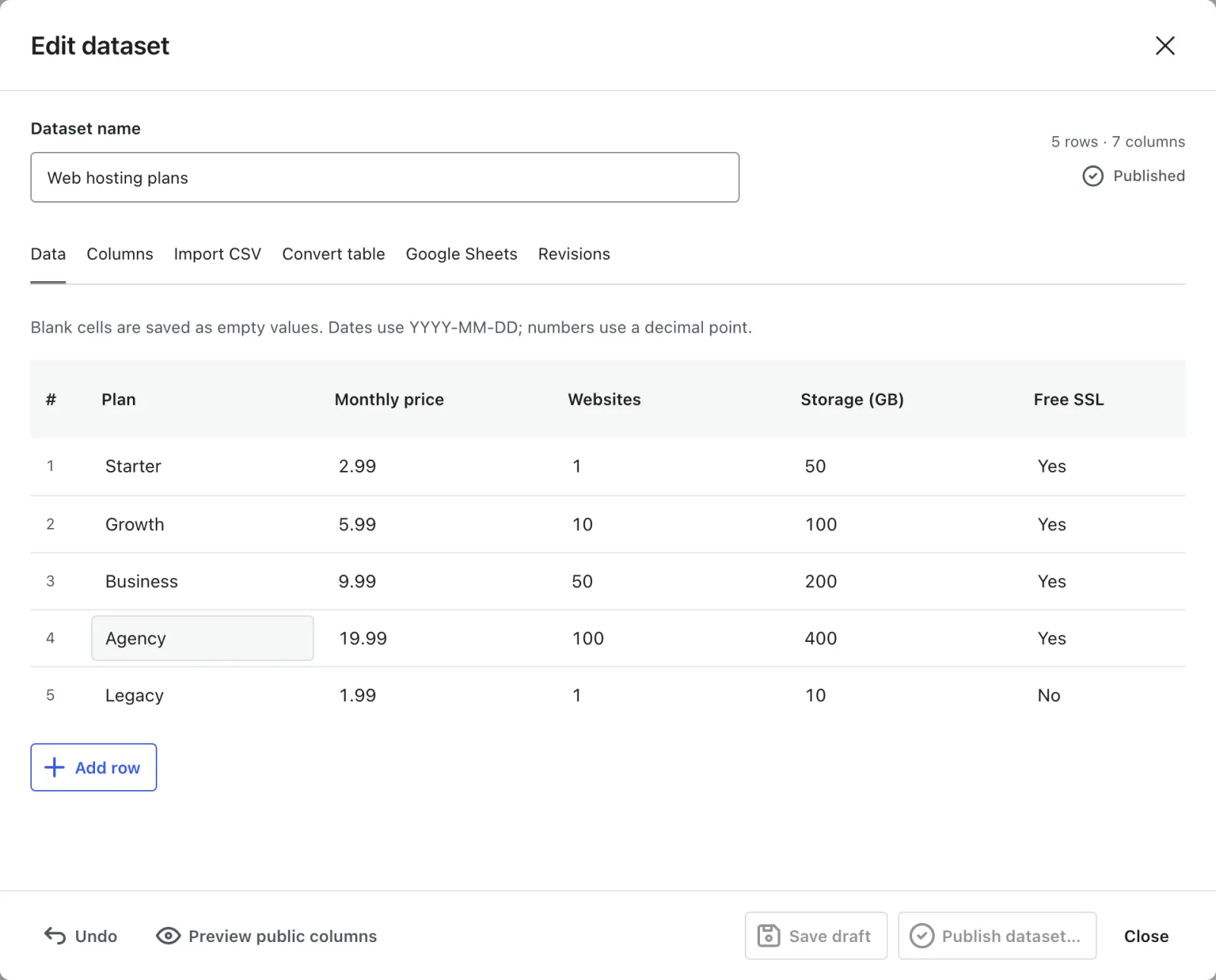Click row number 3 in table
The height and width of the screenshot is (980, 1216).
point(50,581)
